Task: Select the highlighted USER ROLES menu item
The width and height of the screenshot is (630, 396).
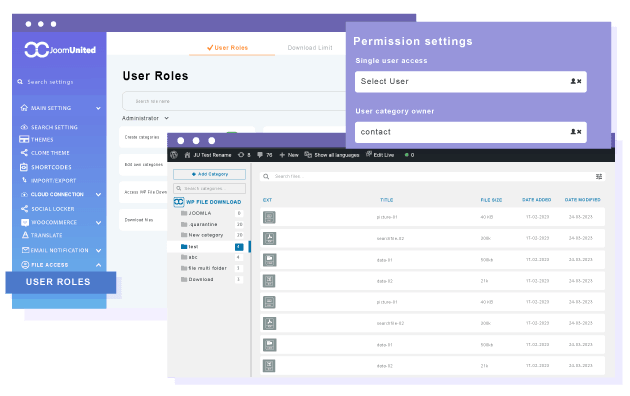Action: click(x=60, y=282)
